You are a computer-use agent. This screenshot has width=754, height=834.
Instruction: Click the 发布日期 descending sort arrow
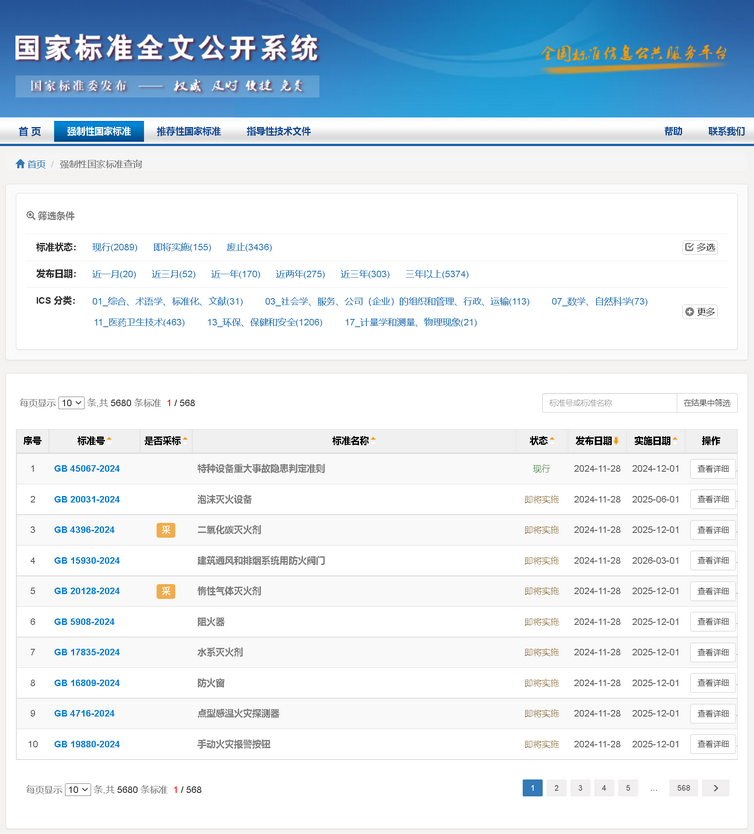(616, 440)
